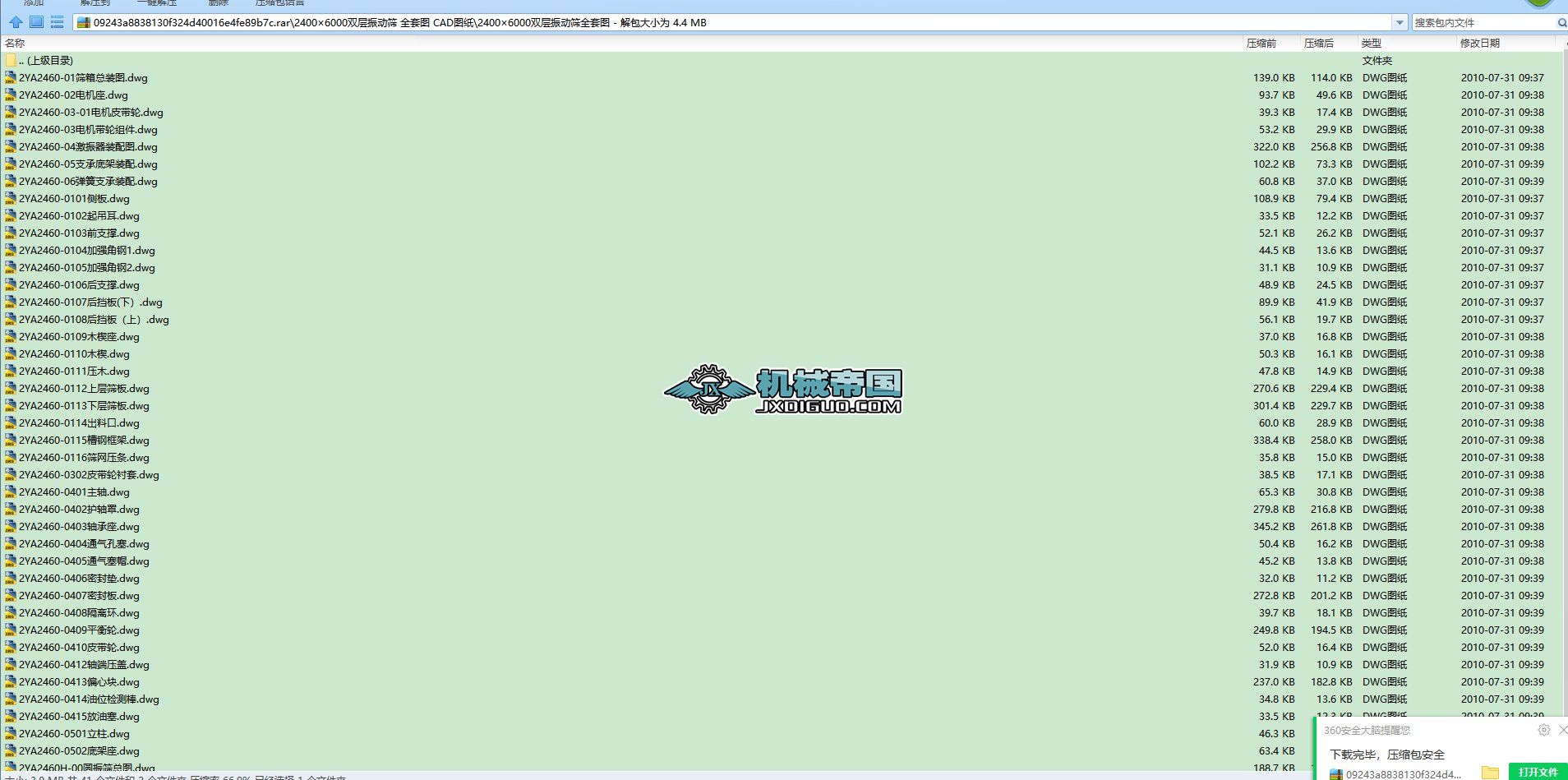Click the archive file icon in address bar

click(x=82, y=22)
